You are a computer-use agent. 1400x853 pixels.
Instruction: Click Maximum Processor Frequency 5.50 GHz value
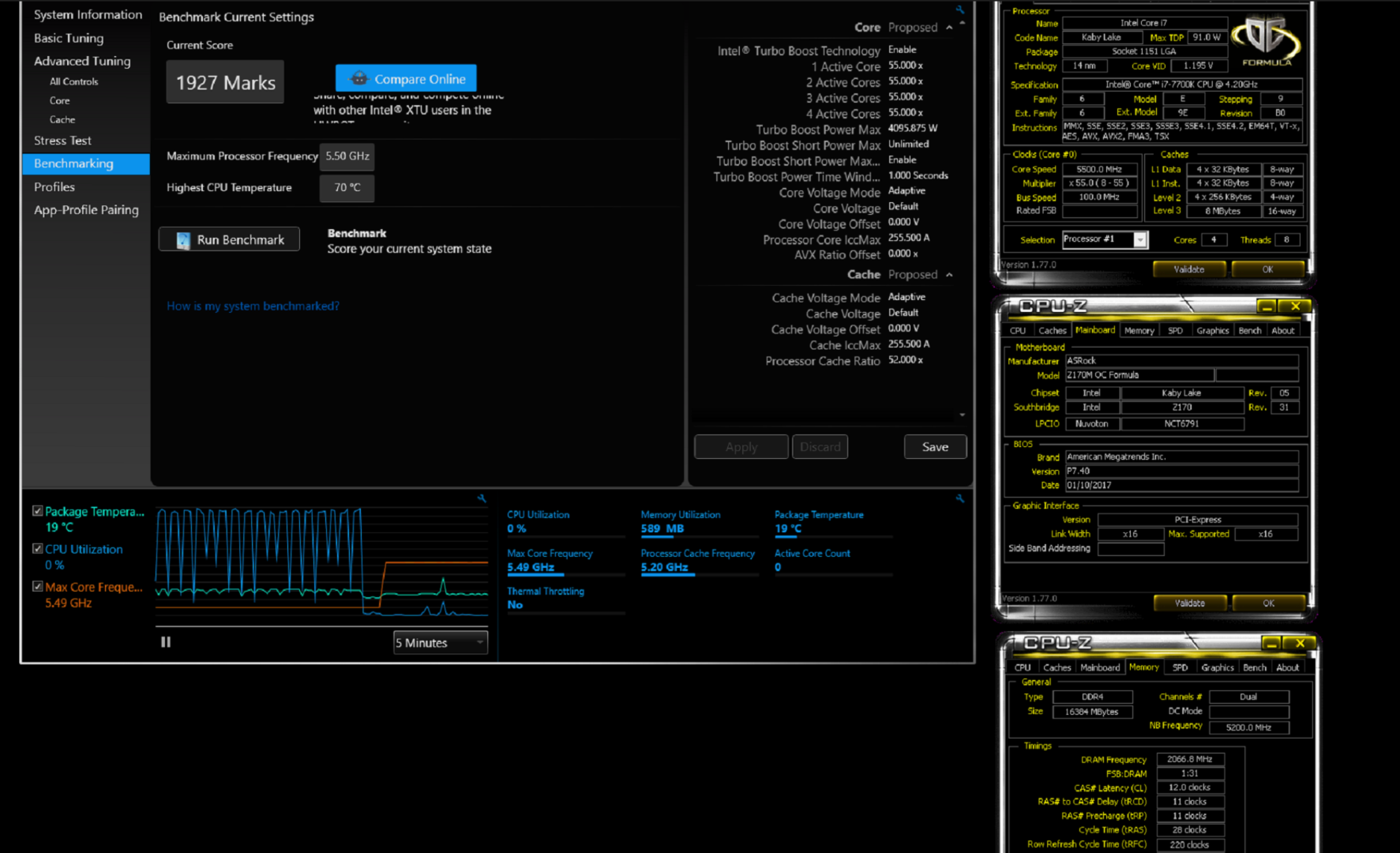pos(347,156)
